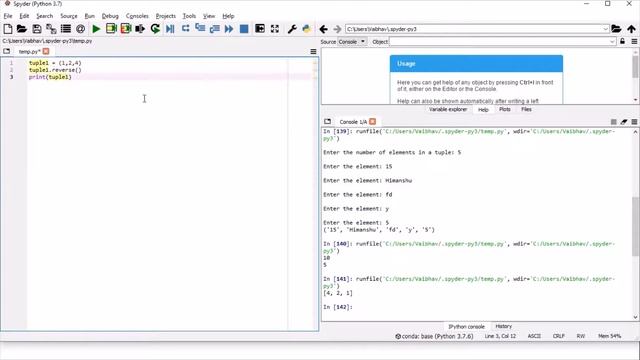Close the Console 1/A tab
The height and width of the screenshot is (360, 640).
pyautogui.click(x=372, y=122)
